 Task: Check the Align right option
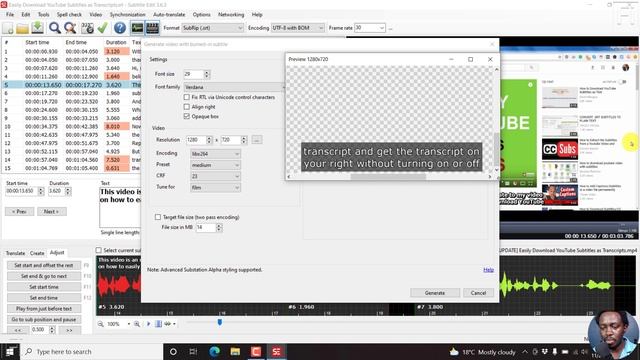(x=187, y=107)
